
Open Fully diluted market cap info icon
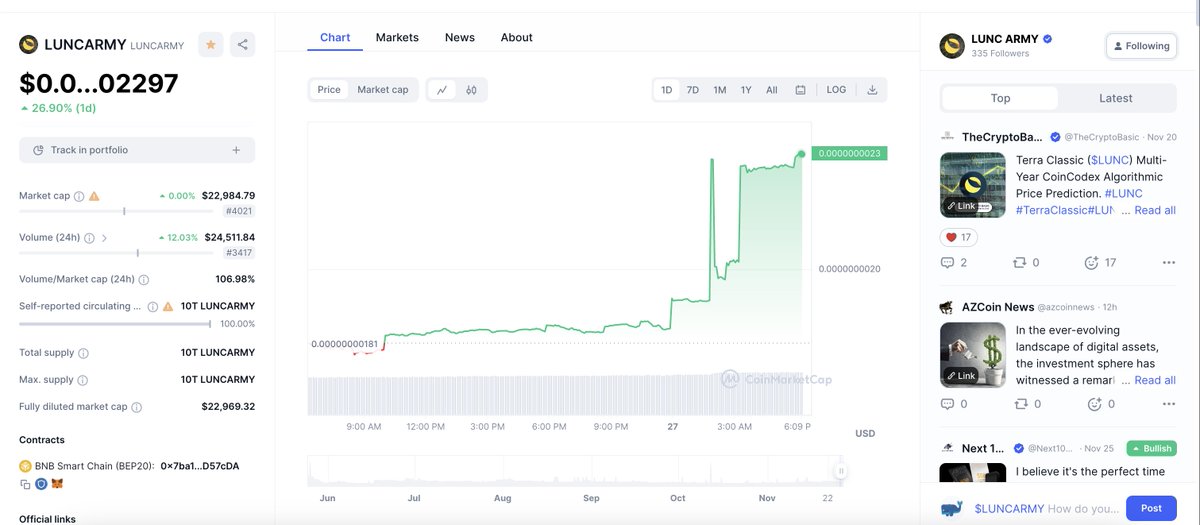coord(136,407)
